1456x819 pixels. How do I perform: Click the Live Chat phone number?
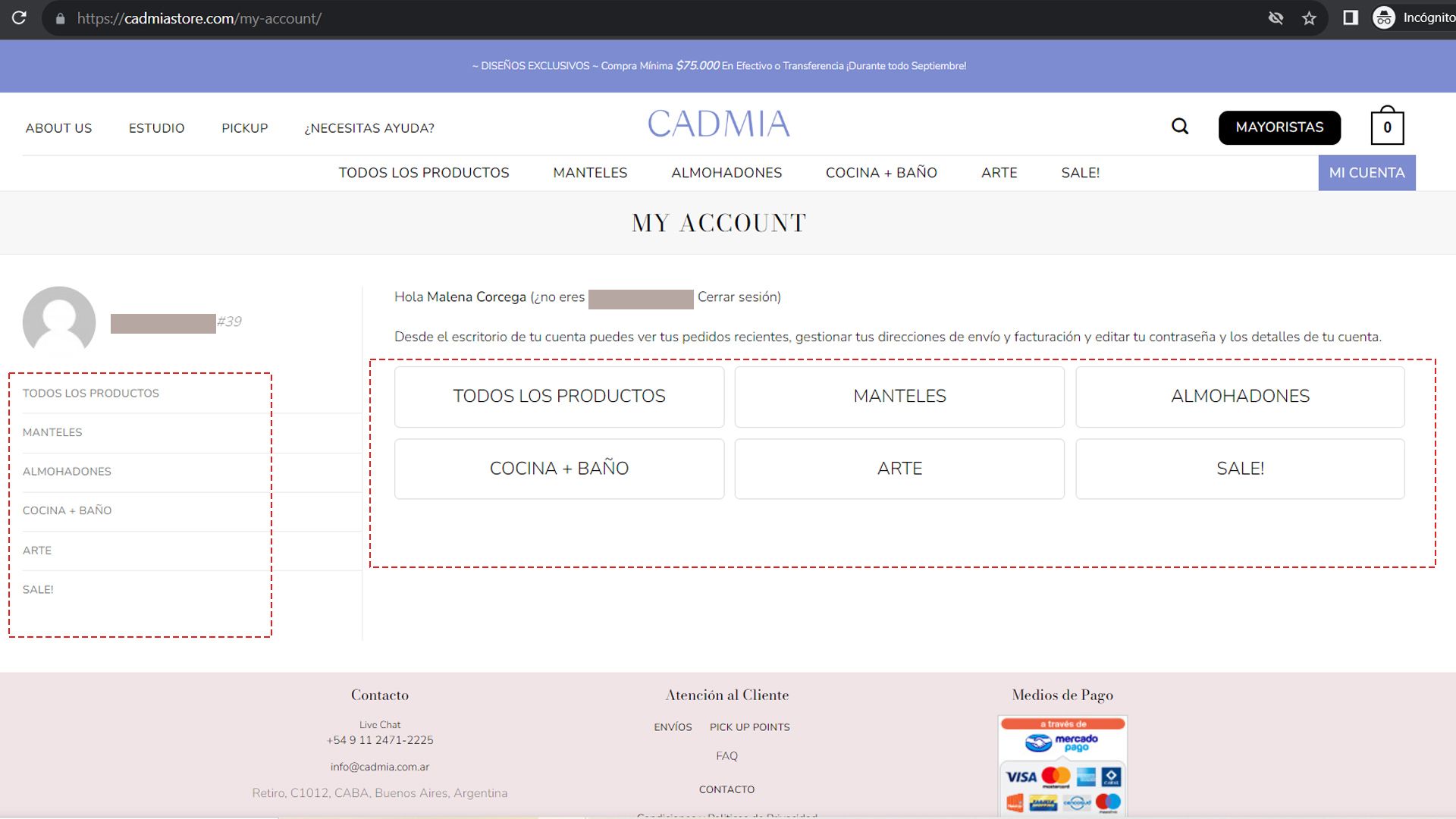click(x=380, y=740)
